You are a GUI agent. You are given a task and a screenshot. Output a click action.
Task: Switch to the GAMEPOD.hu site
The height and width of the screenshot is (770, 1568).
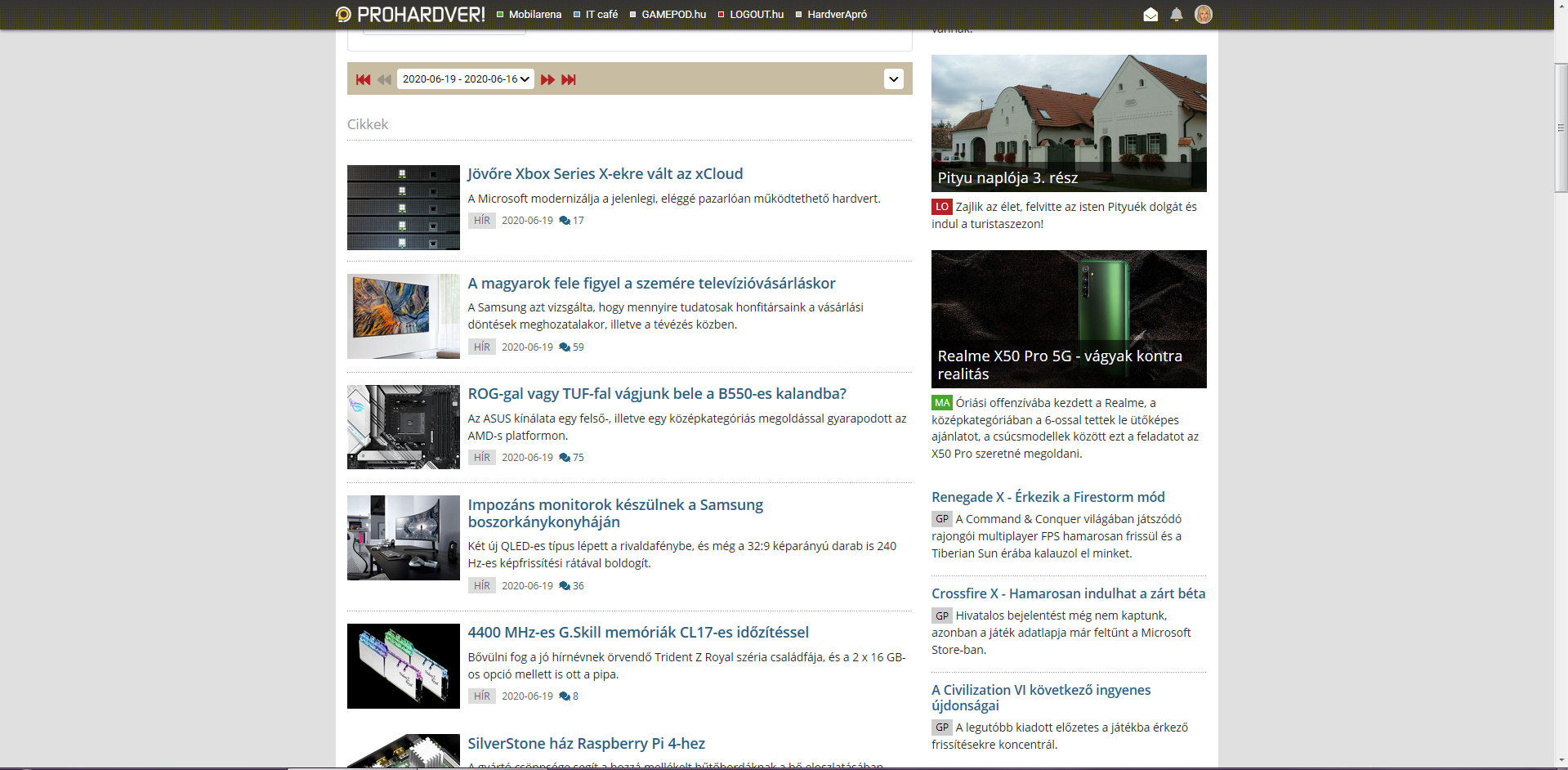click(x=668, y=15)
